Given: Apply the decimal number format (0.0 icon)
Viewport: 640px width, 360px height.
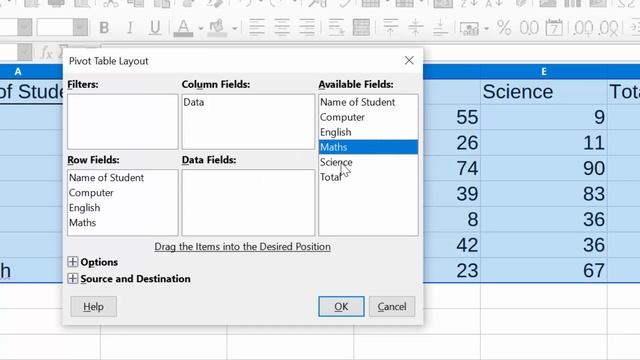Looking at the screenshot, I should 529,28.
